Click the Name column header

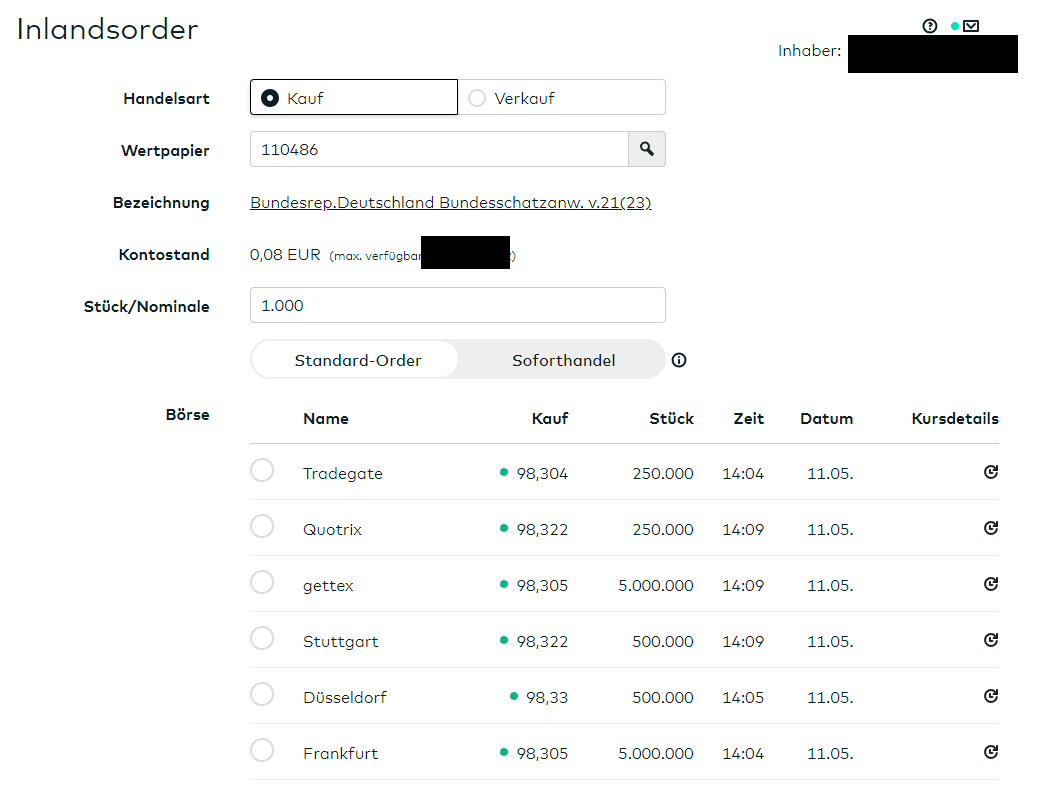click(326, 419)
